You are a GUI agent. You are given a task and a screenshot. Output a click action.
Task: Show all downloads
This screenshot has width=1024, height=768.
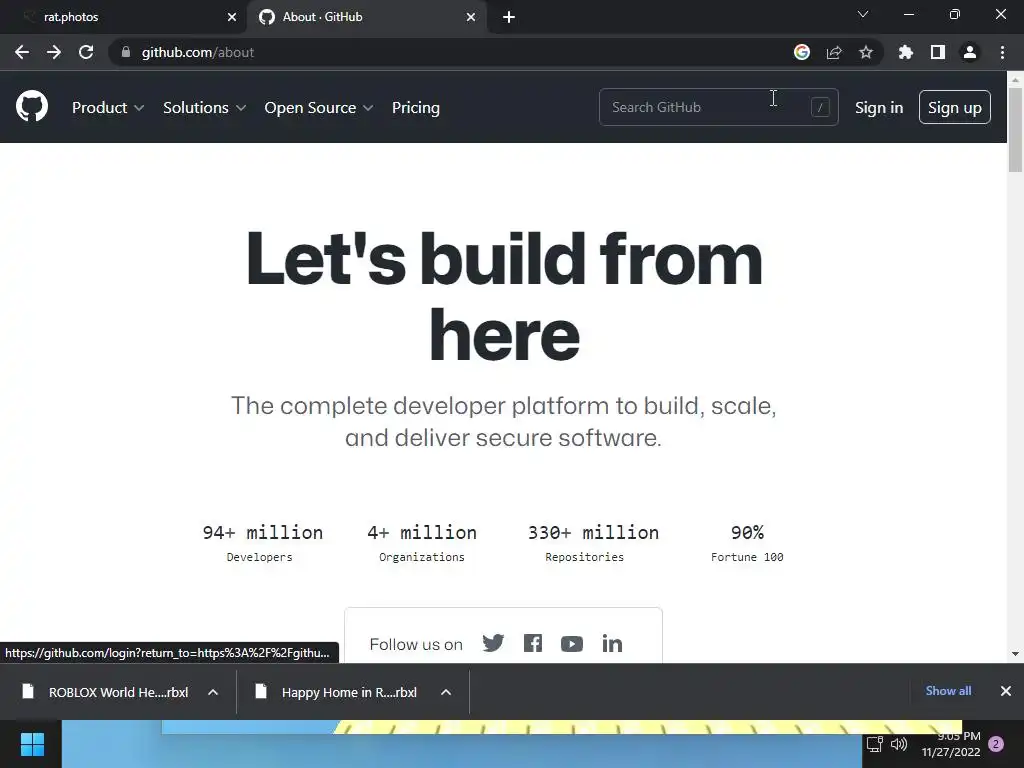coord(948,691)
